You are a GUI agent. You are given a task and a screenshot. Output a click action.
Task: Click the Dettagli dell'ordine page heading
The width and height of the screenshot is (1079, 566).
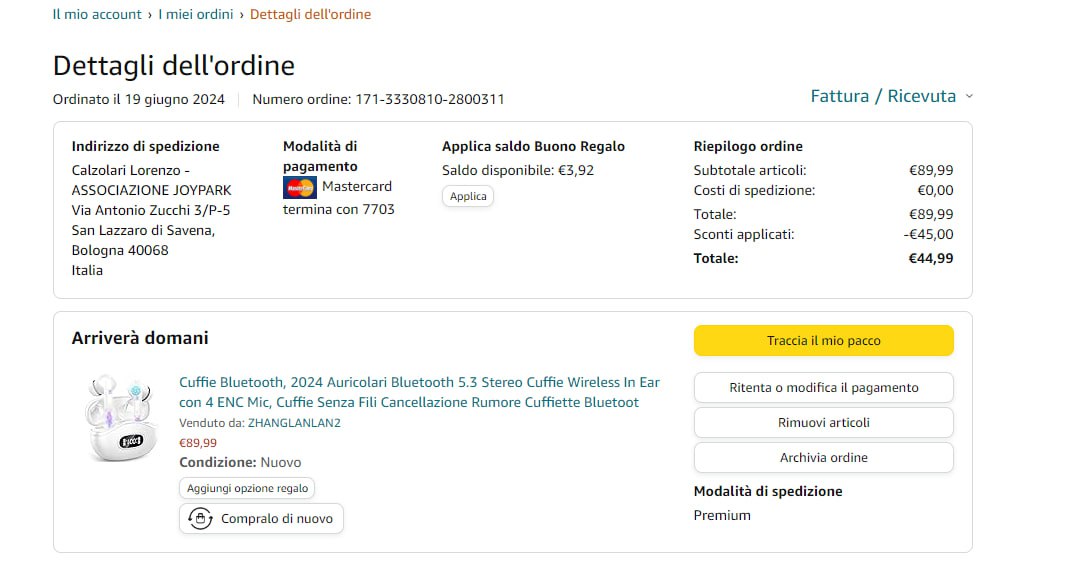174,66
